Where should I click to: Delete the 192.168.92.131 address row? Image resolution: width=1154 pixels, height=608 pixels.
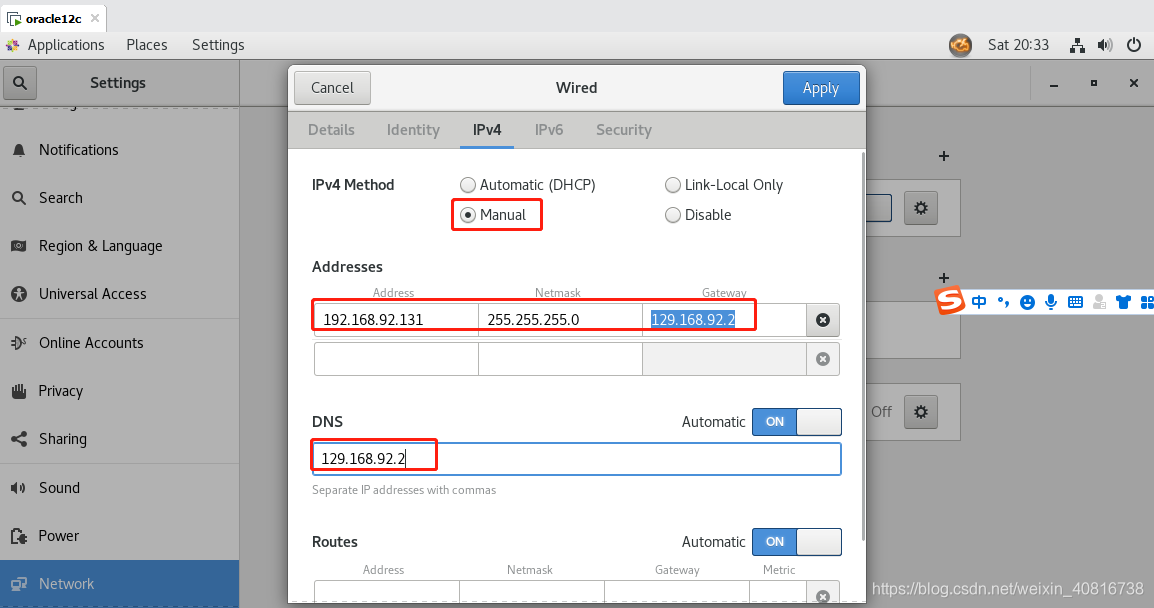pos(823,319)
